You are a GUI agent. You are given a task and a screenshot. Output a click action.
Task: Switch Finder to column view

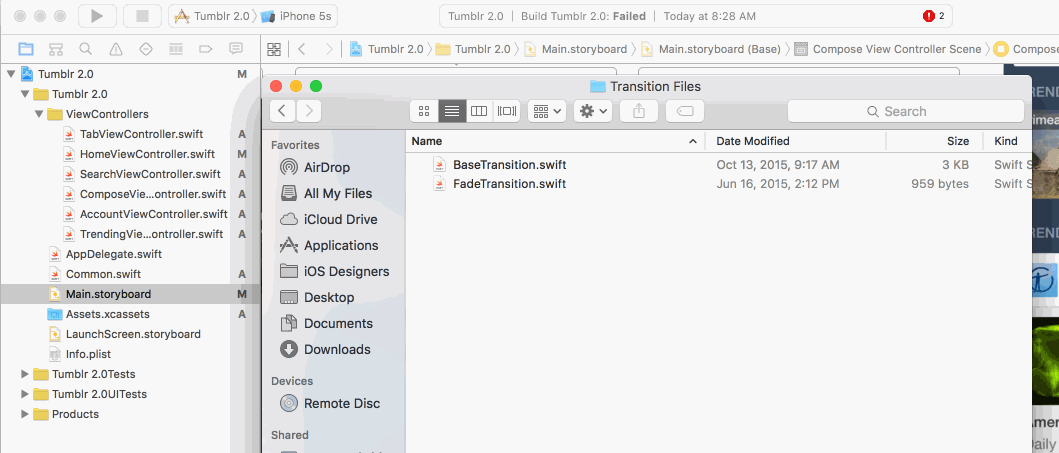click(479, 111)
